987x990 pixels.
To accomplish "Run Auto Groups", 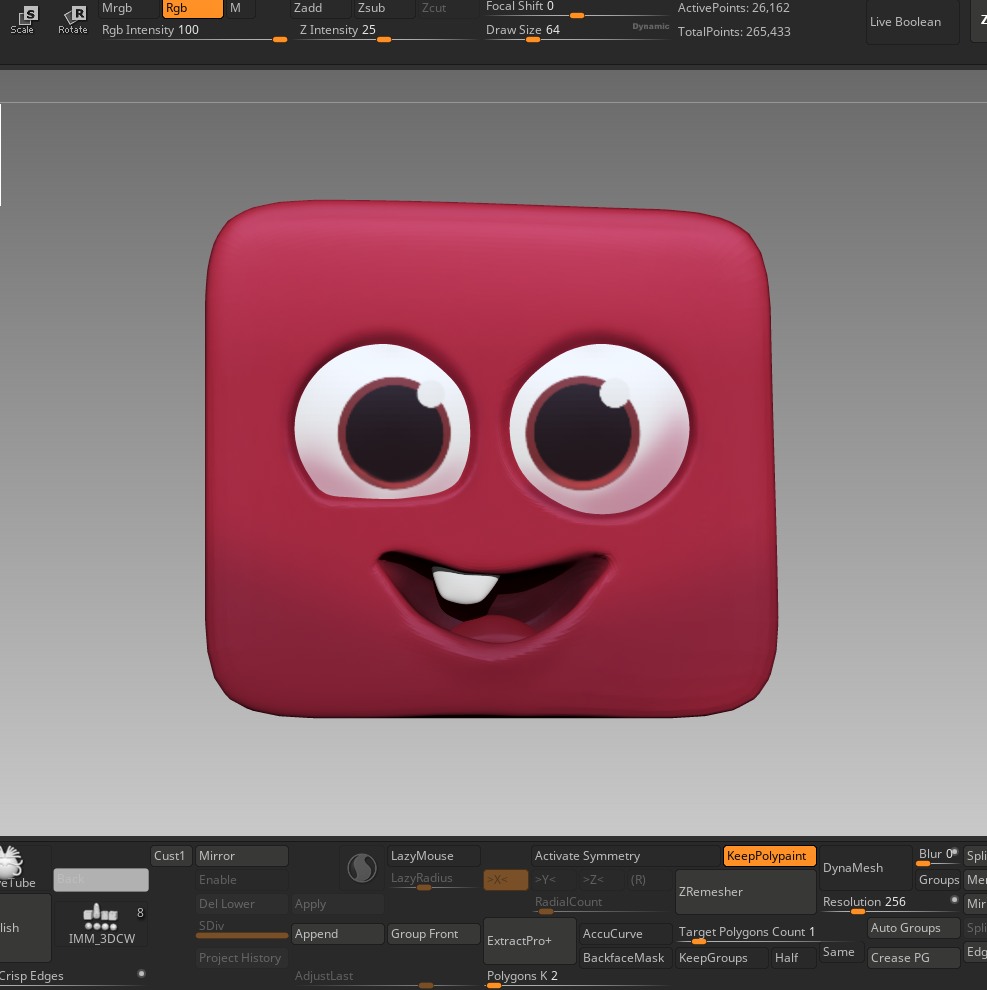I will pyautogui.click(x=913, y=927).
